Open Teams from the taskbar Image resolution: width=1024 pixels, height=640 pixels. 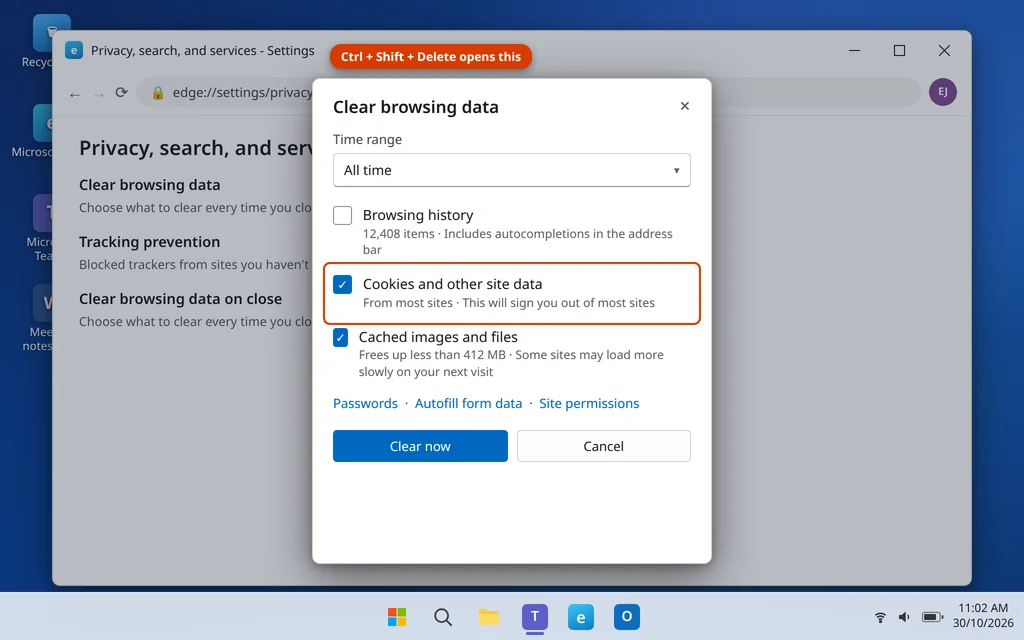(534, 616)
